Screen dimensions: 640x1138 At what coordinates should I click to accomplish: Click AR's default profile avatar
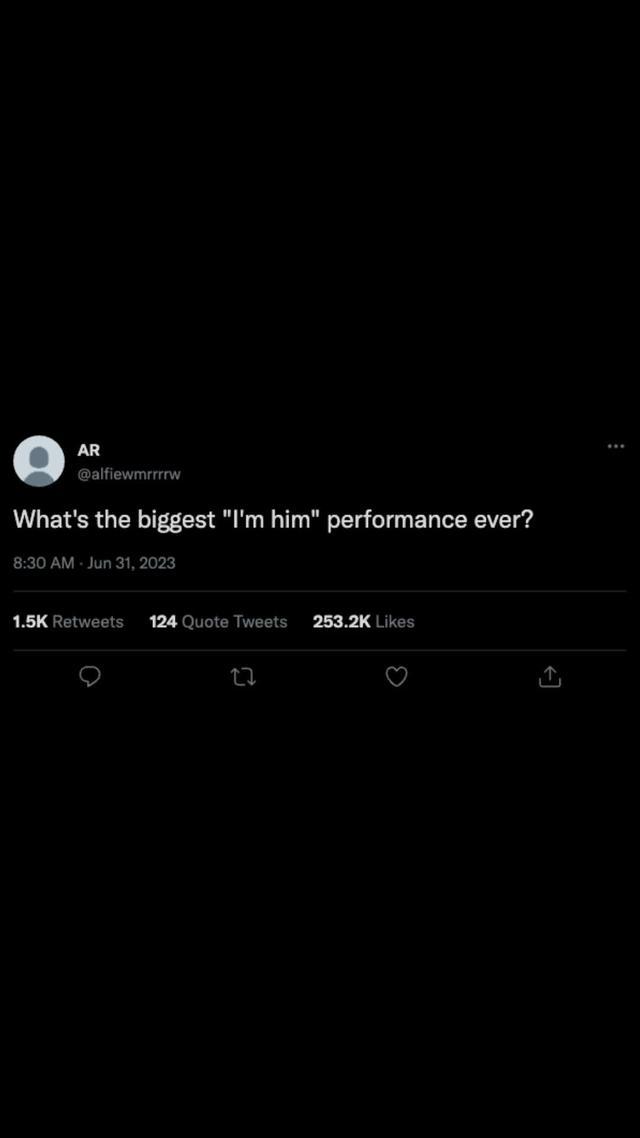39,461
